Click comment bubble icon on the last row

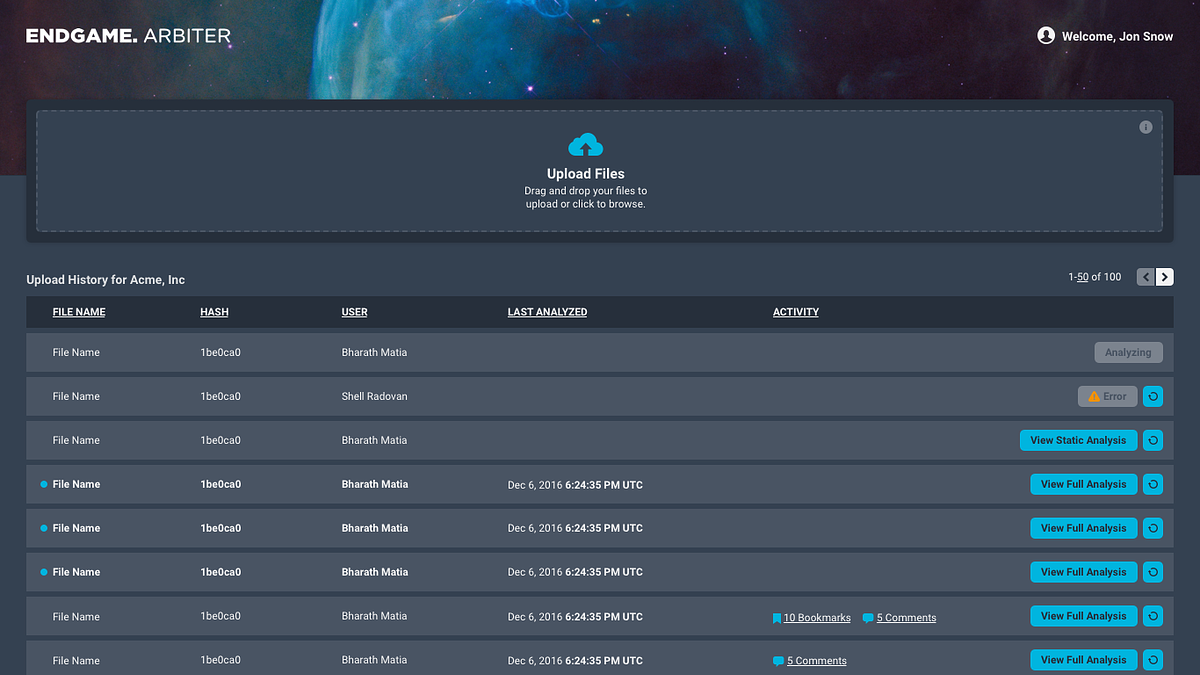click(x=778, y=661)
